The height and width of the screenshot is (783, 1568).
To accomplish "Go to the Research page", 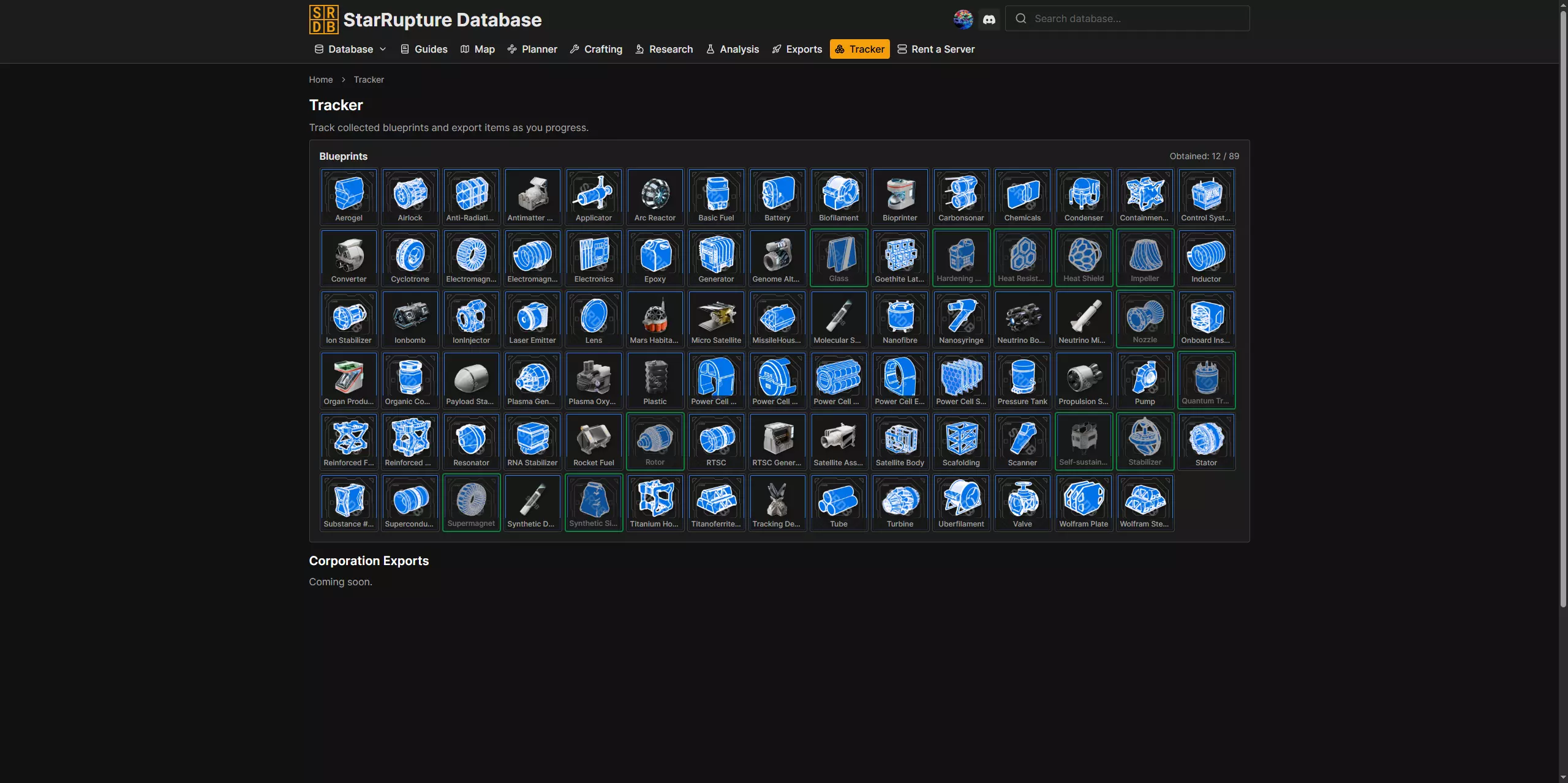I will point(664,49).
